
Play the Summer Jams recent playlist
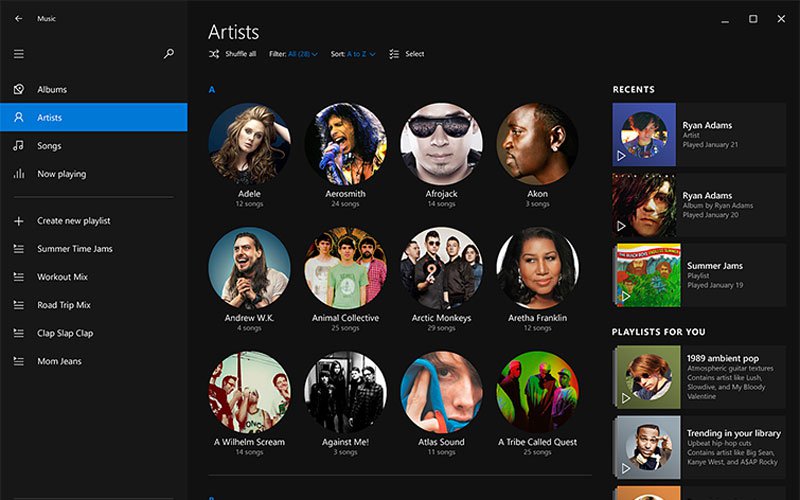[x=622, y=296]
